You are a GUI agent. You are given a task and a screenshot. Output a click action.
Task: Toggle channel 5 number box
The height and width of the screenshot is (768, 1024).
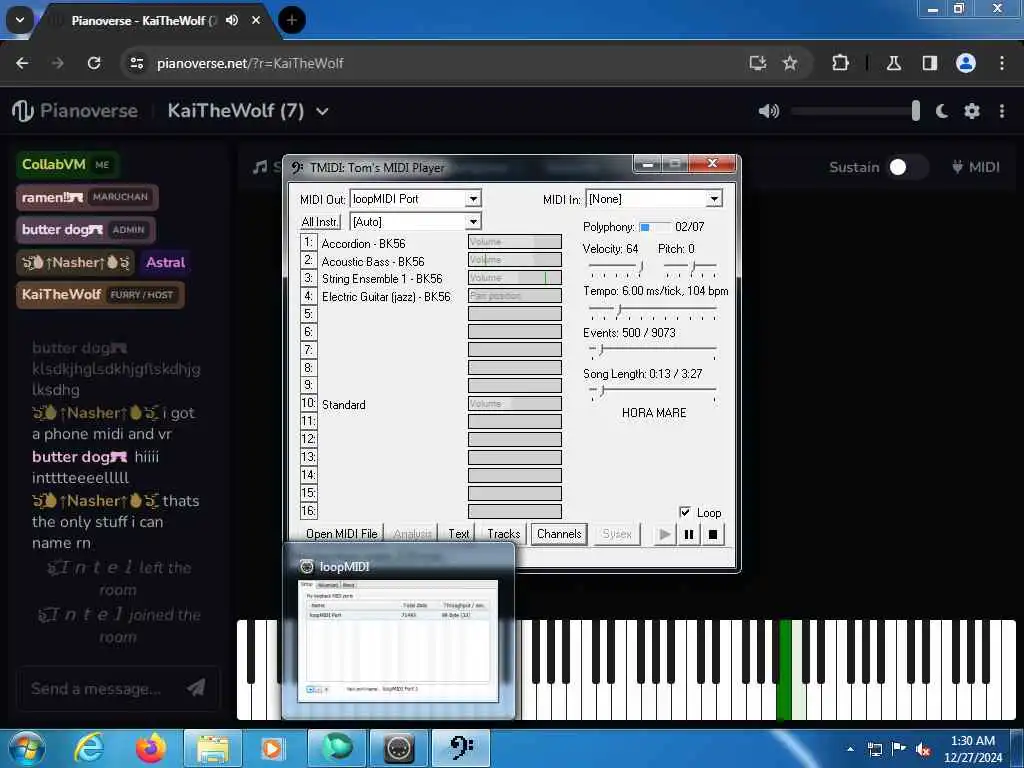point(308,313)
